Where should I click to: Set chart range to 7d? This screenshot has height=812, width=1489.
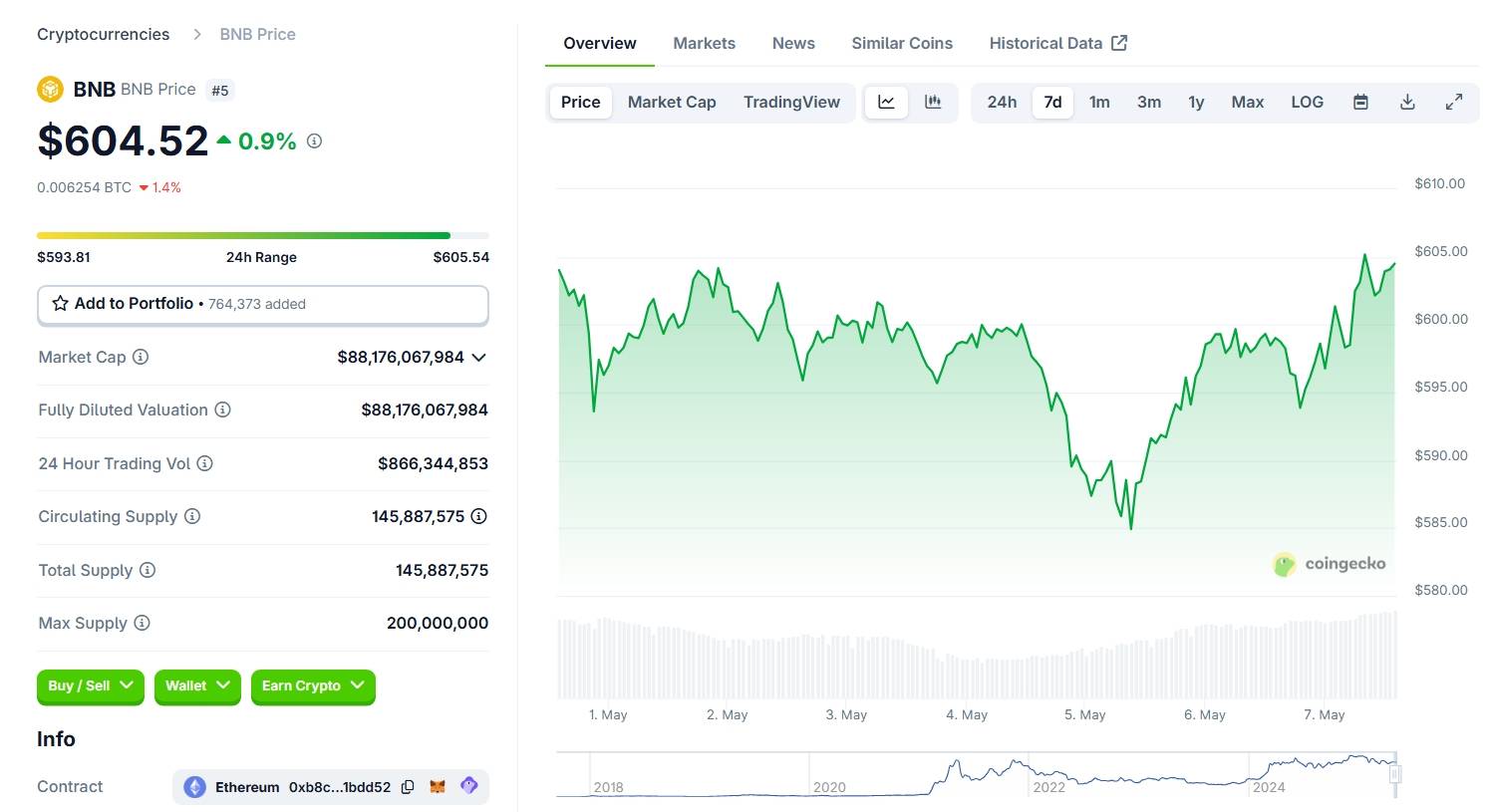1052,102
